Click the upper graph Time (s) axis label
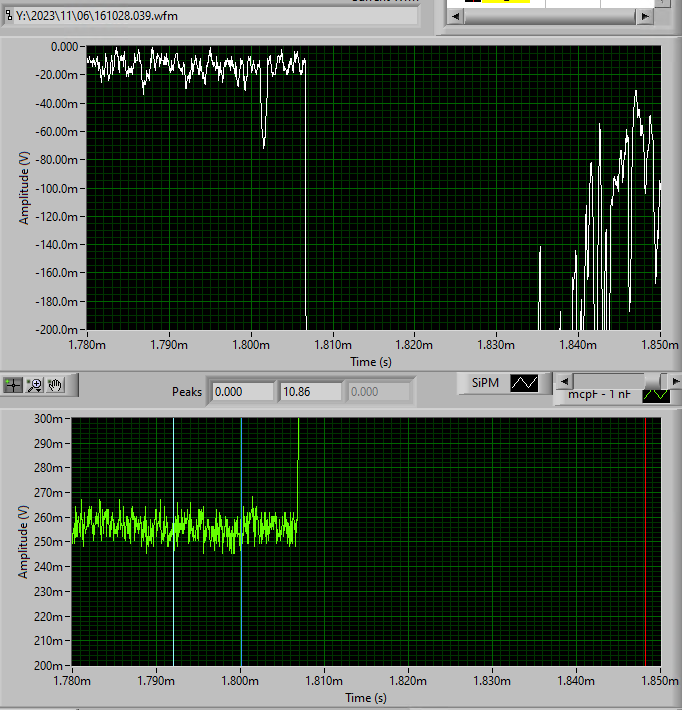 coord(371,362)
